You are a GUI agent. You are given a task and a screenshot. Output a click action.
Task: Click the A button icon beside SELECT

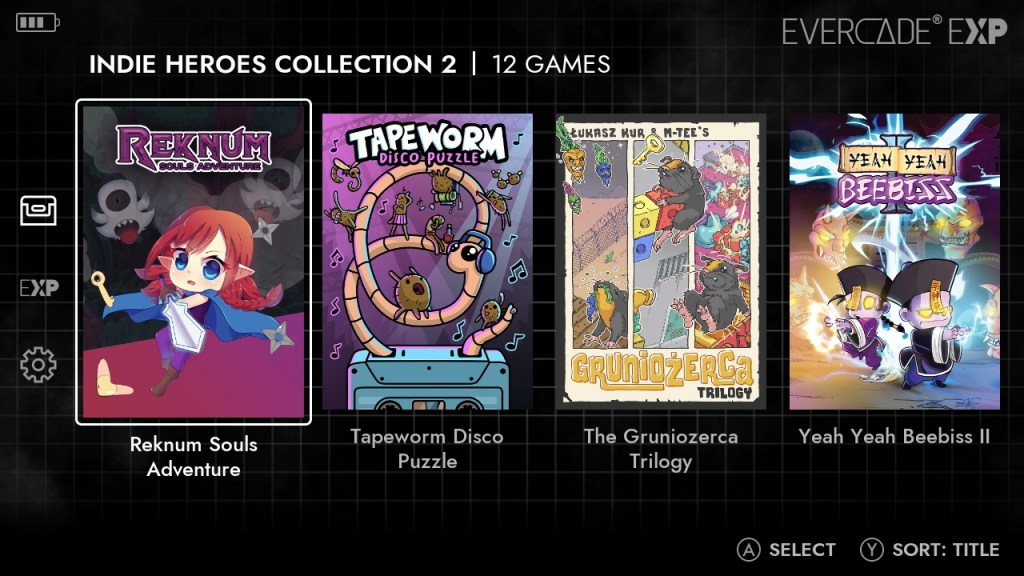pos(748,550)
